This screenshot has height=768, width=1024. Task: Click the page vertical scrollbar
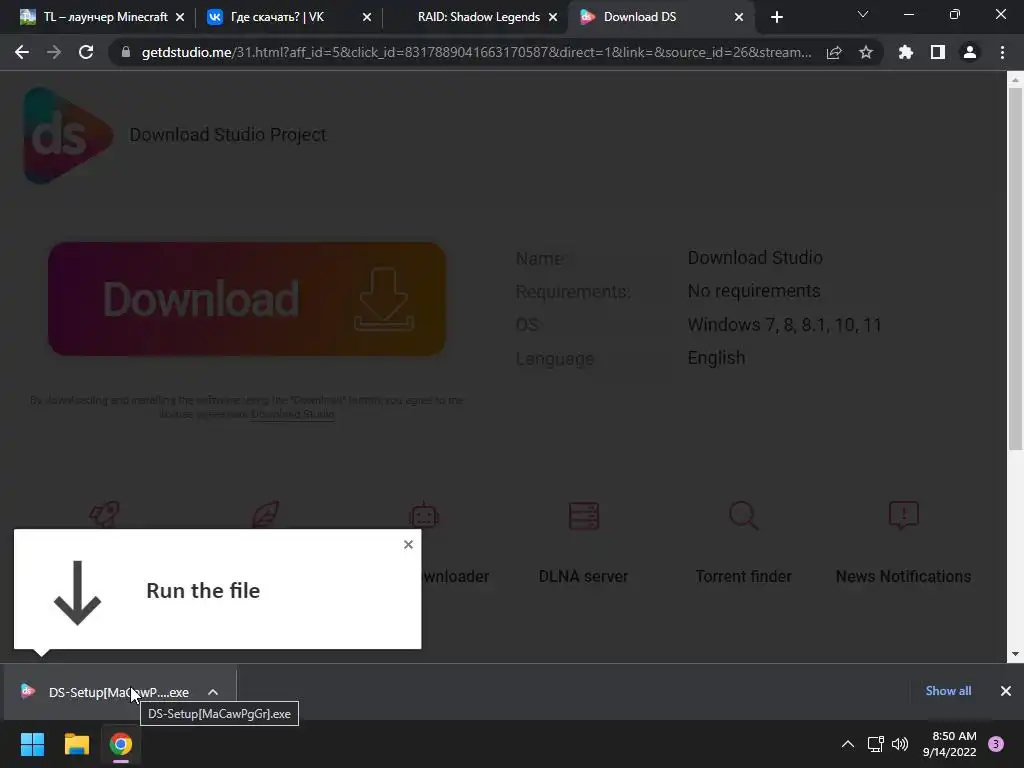[1015, 268]
